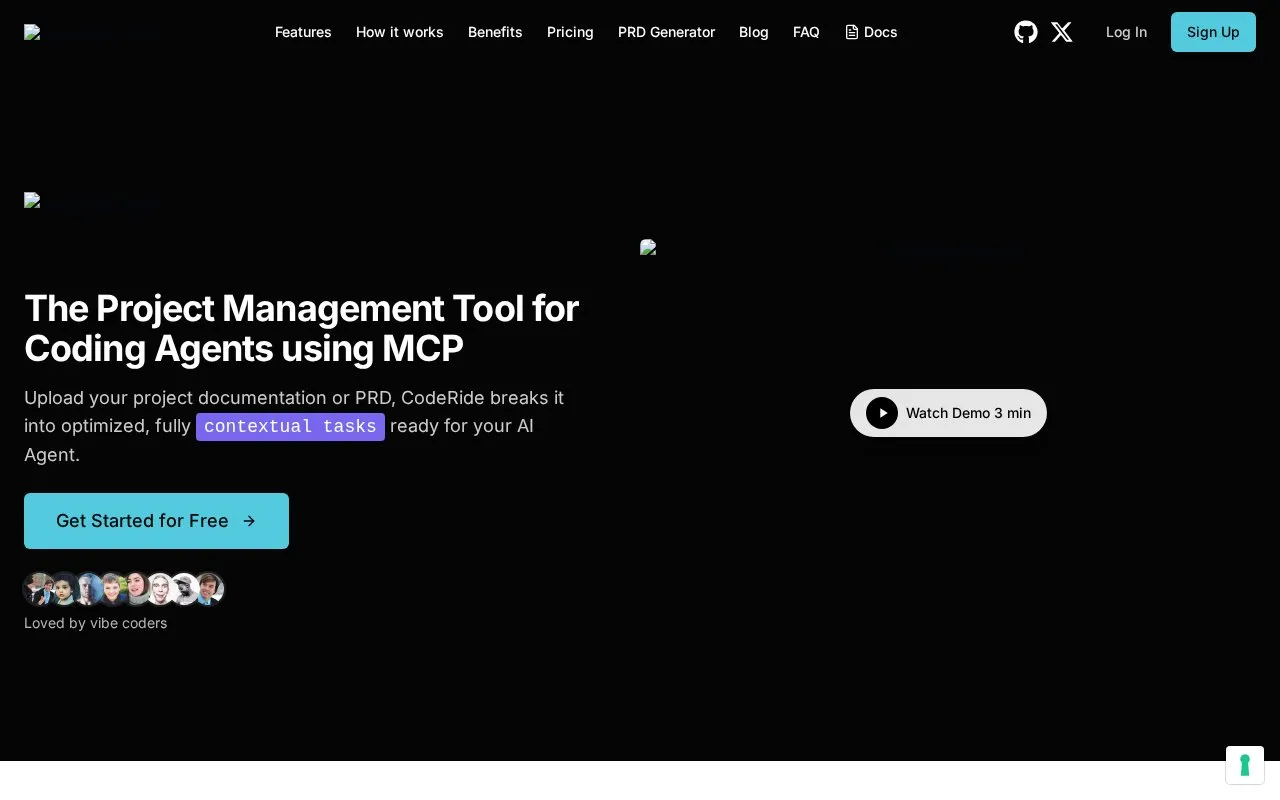Click the Sign Up button
1280x800 pixels.
pos(1213,32)
